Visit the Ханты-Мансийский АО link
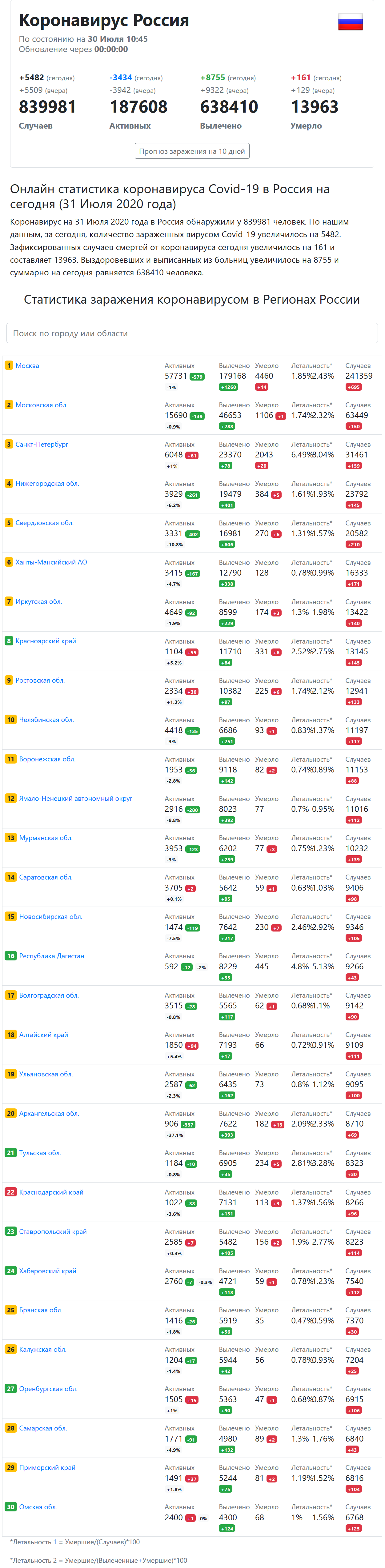385x1568 pixels. tap(51, 562)
